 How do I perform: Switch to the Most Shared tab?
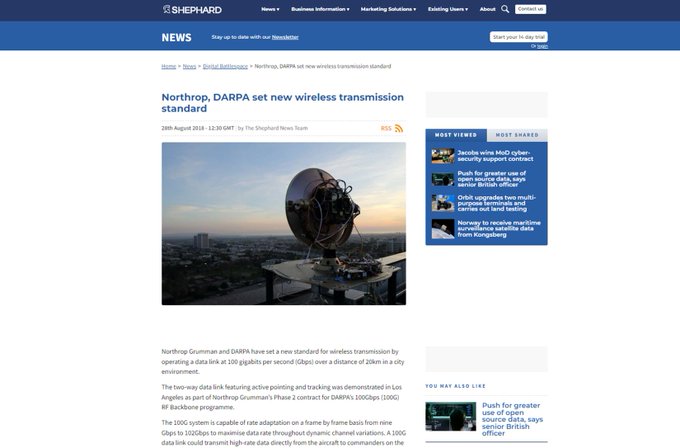pyautogui.click(x=517, y=135)
